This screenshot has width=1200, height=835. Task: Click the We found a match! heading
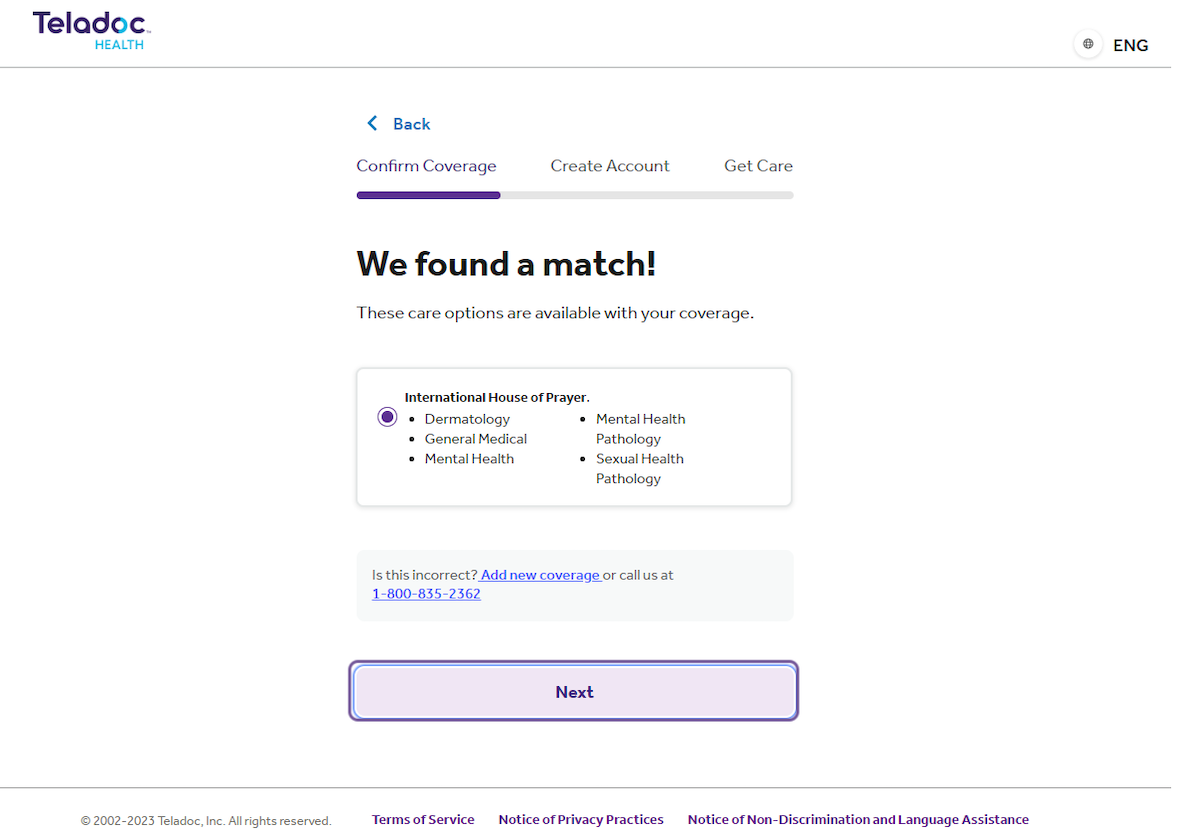pos(506,264)
